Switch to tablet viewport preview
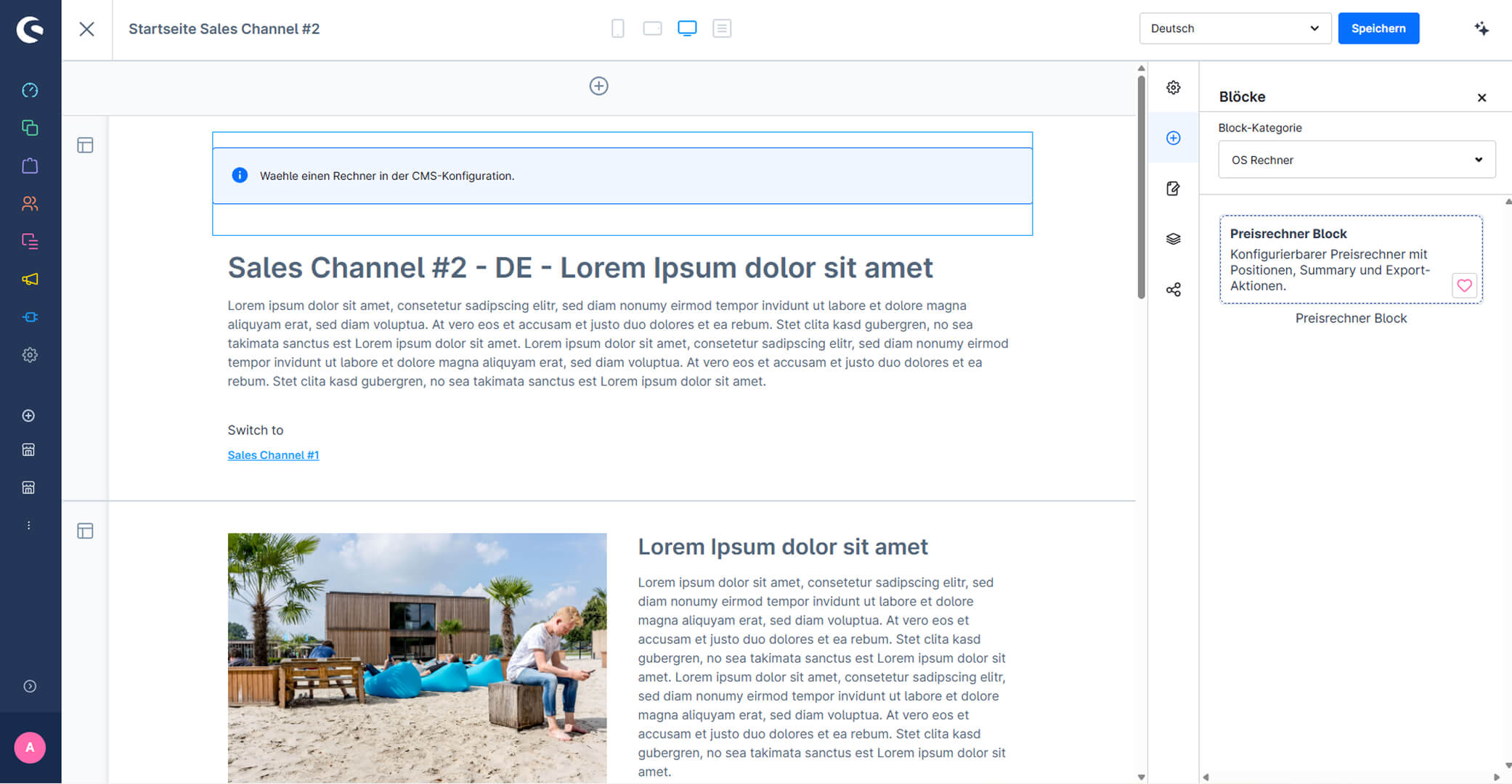Image resolution: width=1512 pixels, height=784 pixels. (652, 28)
